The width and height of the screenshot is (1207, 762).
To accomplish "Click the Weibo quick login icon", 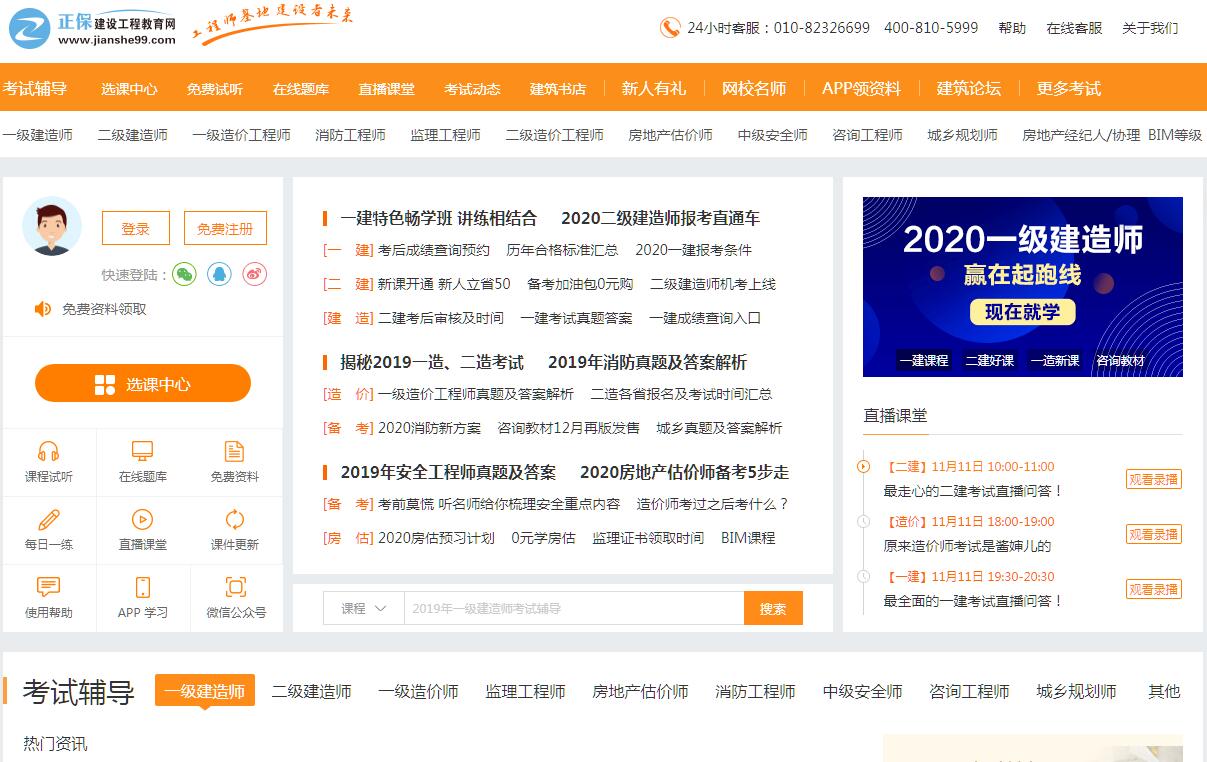I will pos(254,274).
